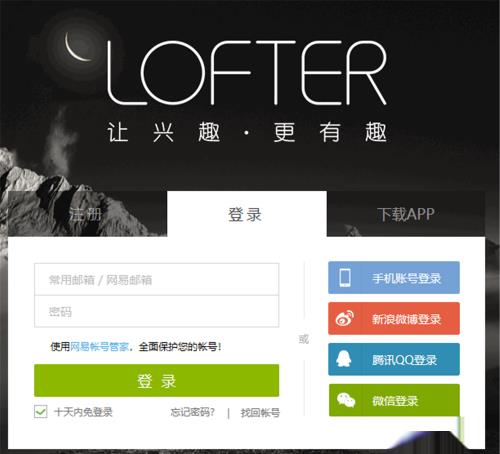Click the green 登录 button
The height and width of the screenshot is (454, 500).
[157, 381]
